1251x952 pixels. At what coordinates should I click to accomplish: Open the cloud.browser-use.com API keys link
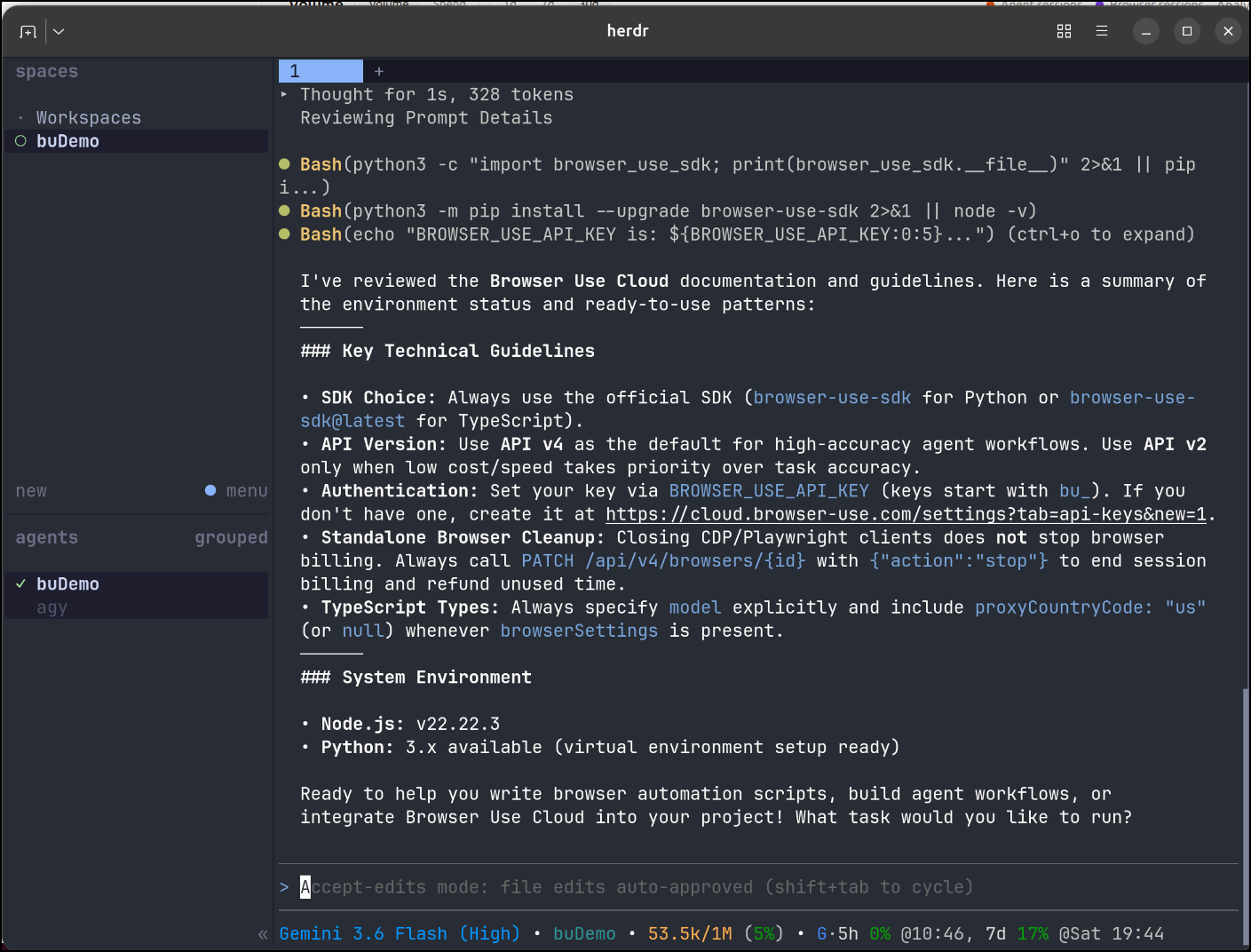(907, 514)
